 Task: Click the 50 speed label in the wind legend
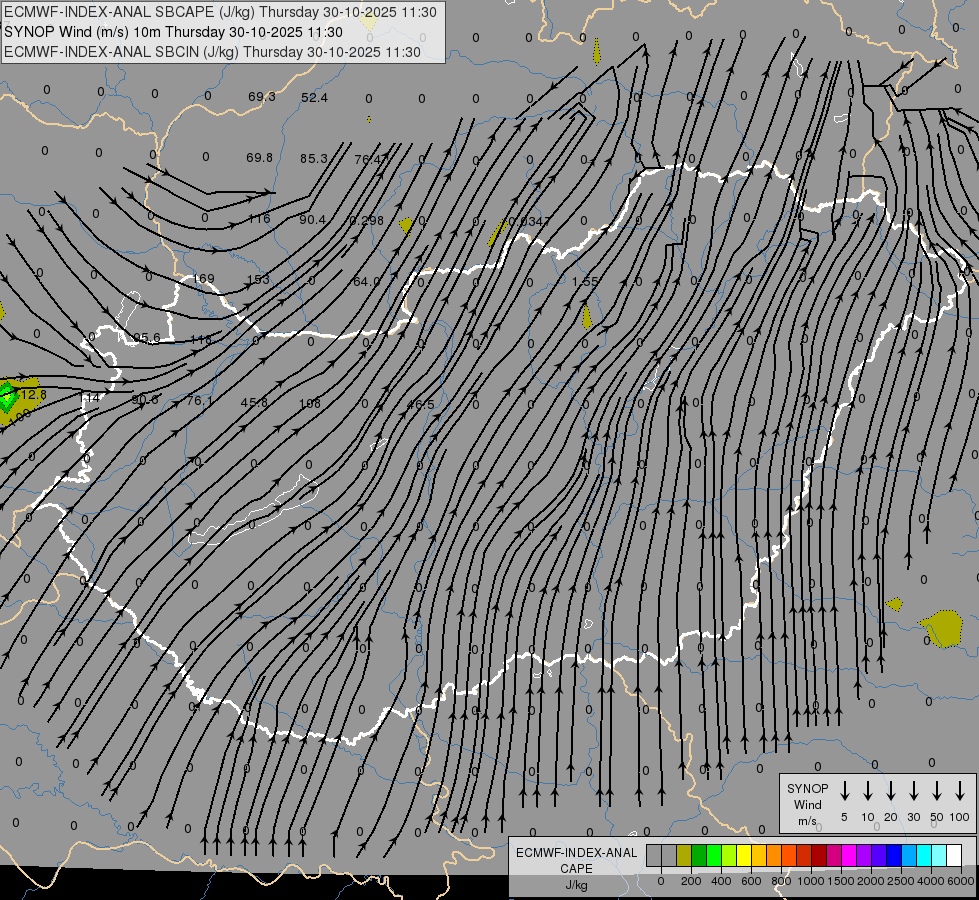(937, 817)
